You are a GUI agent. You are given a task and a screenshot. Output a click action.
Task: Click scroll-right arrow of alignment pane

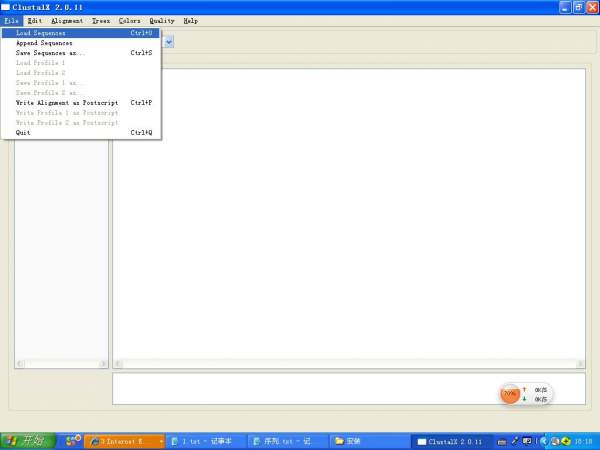(x=580, y=364)
